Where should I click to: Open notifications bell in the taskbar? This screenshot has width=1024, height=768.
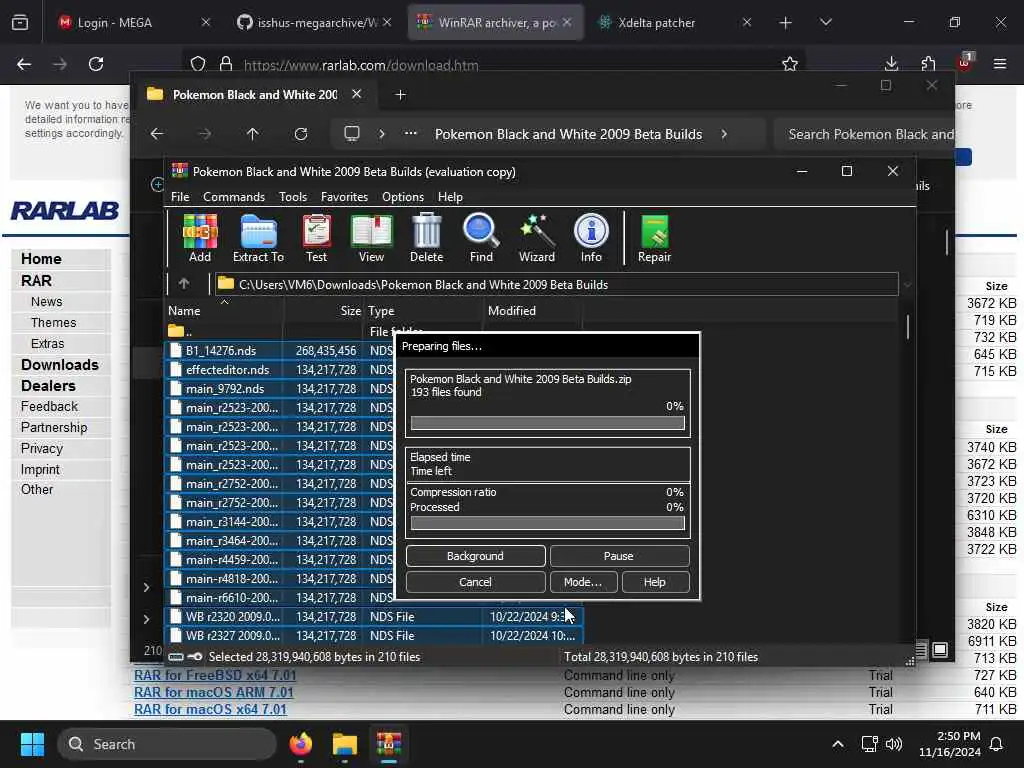tap(997, 744)
